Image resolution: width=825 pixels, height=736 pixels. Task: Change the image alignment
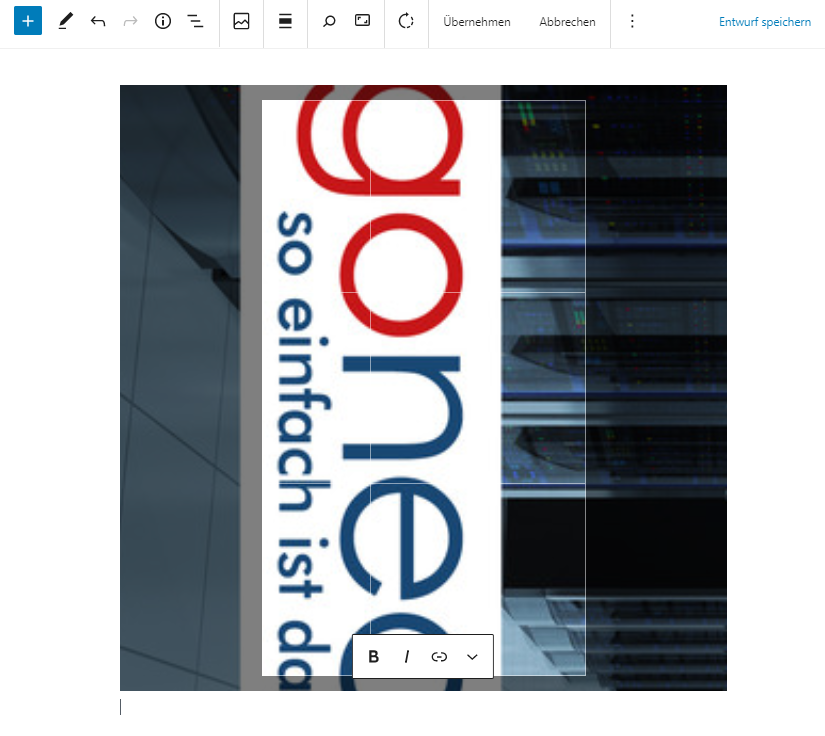pyautogui.click(x=285, y=21)
